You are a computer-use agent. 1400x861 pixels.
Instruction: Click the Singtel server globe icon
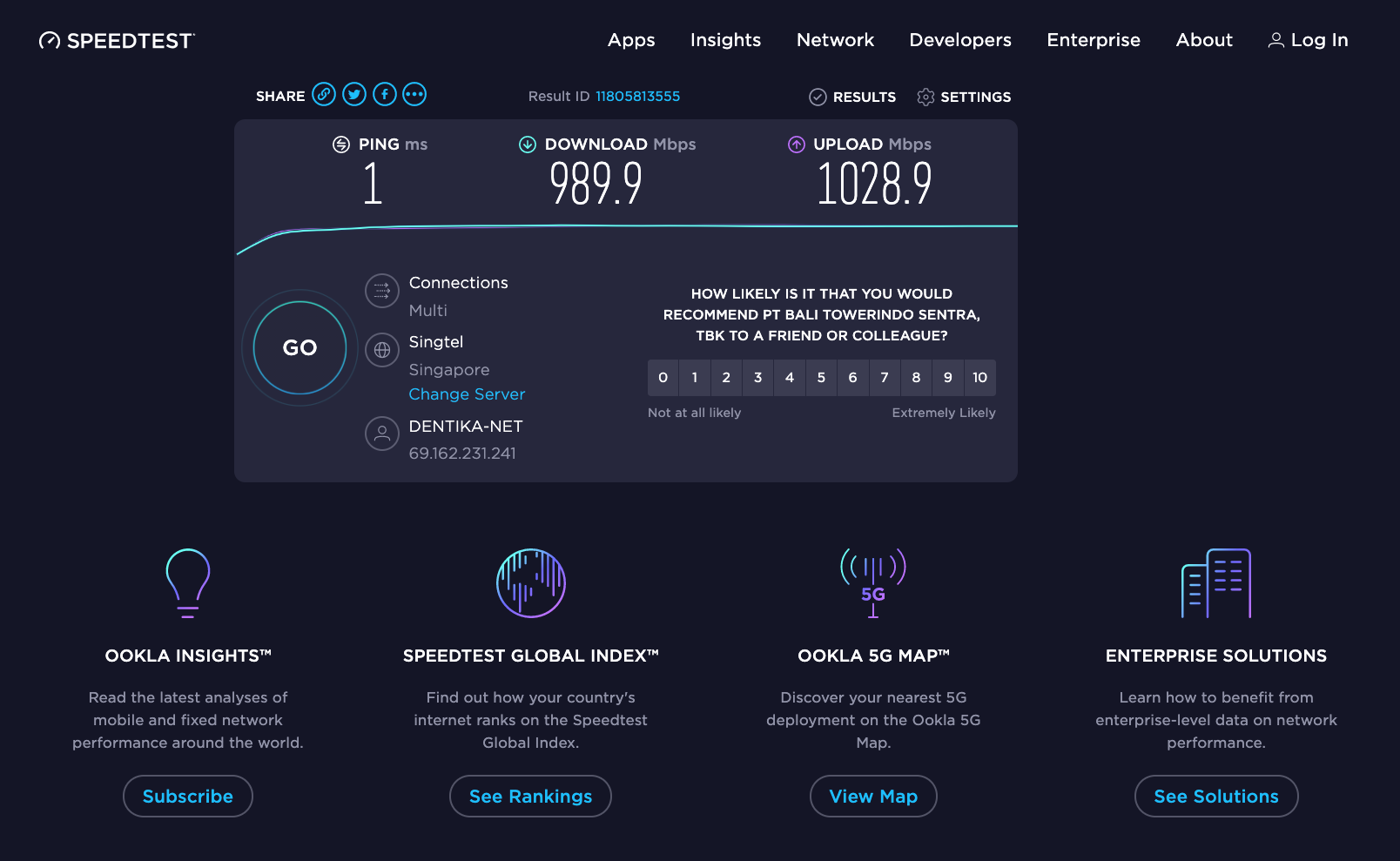382,350
